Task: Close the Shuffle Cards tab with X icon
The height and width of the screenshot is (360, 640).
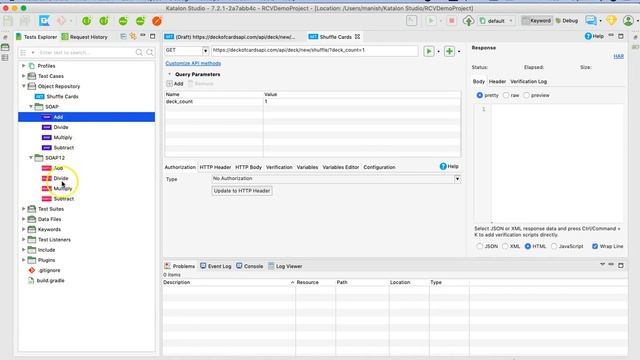Action: click(x=358, y=37)
